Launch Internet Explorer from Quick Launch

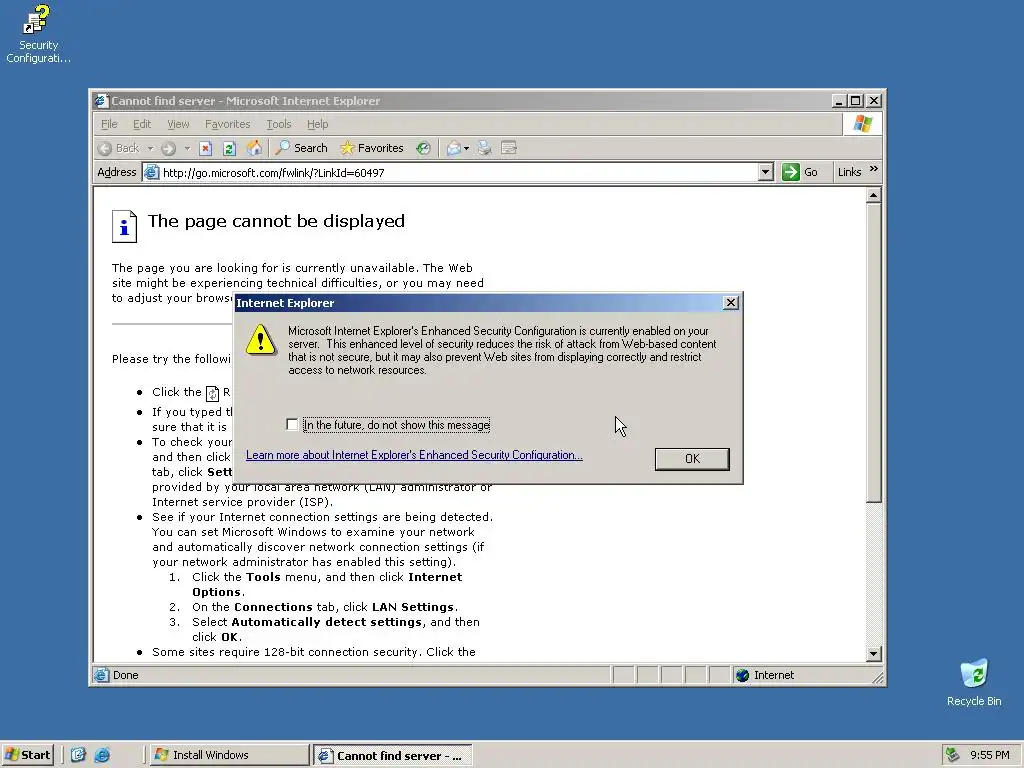102,755
